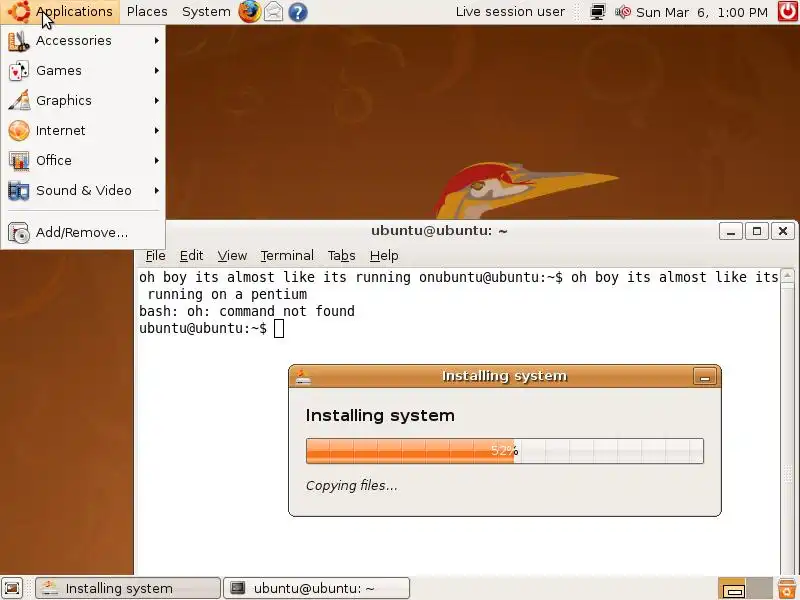Minimize the terminal window
The image size is (800, 600).
(x=731, y=231)
